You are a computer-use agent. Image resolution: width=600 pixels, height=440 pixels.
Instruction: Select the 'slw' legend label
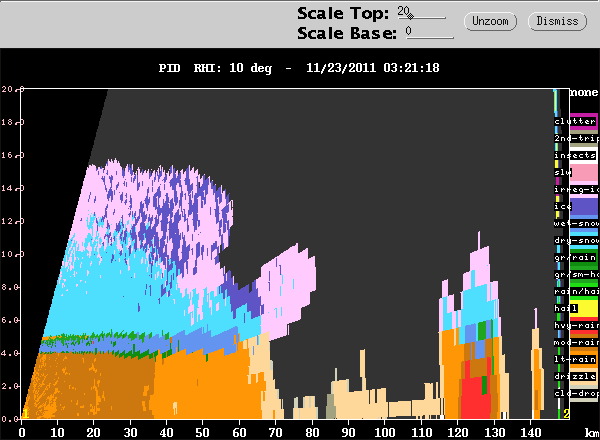563,172
